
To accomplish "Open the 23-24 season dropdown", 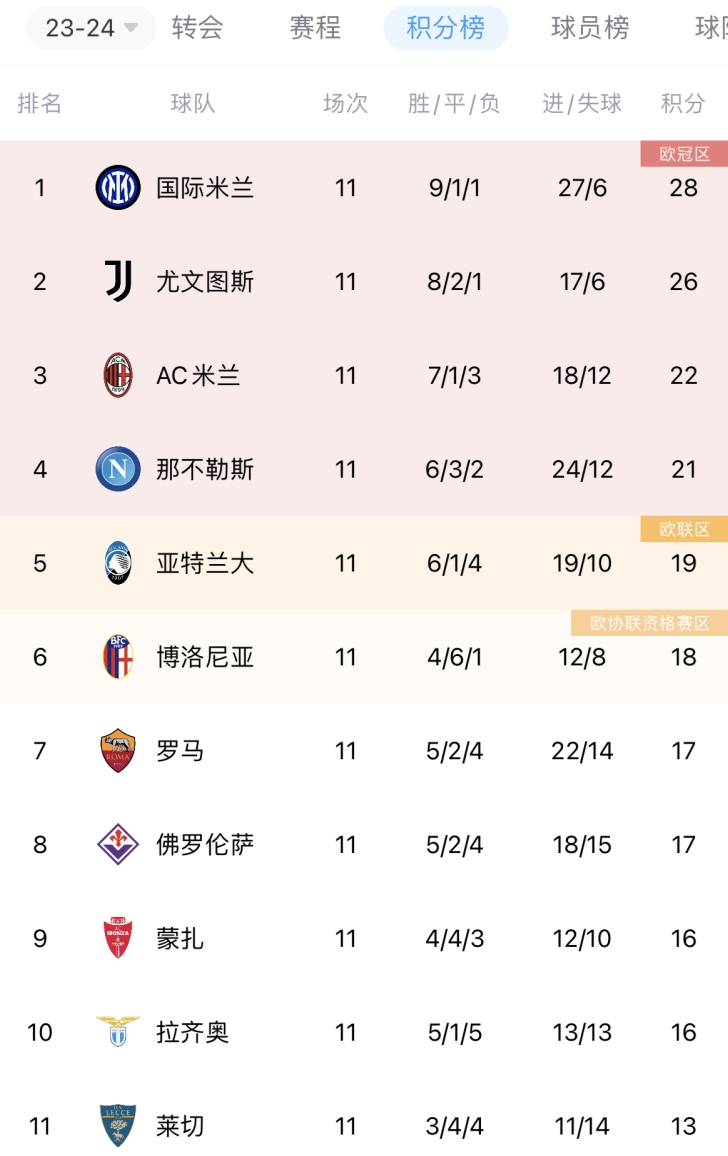I will 91,28.
